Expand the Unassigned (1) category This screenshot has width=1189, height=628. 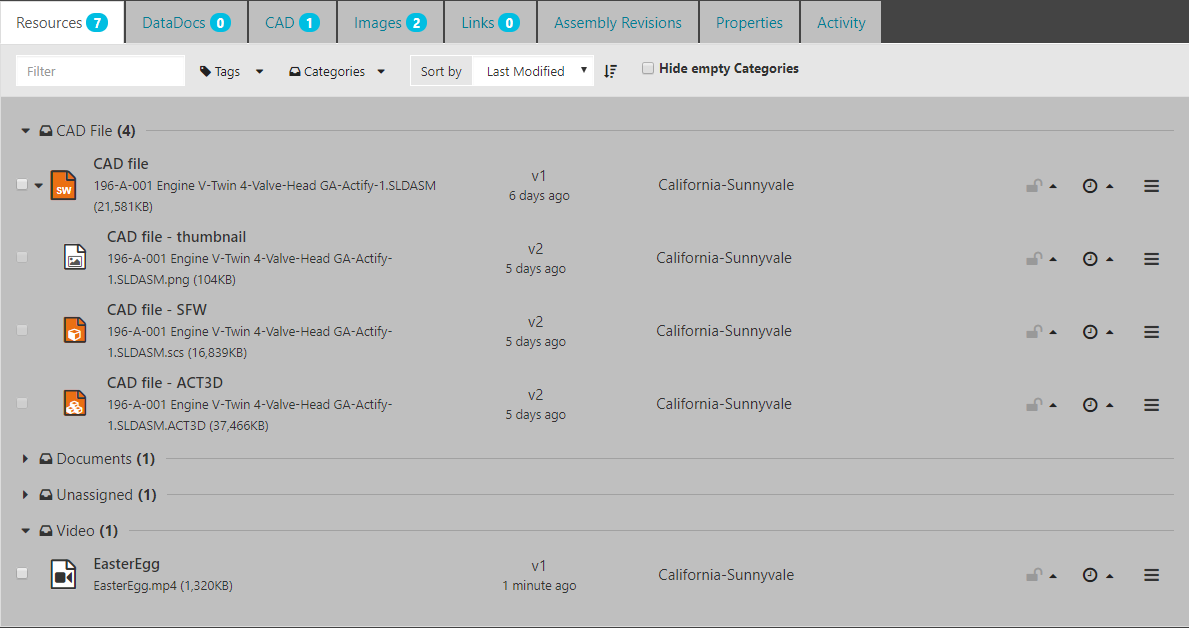(x=25, y=495)
